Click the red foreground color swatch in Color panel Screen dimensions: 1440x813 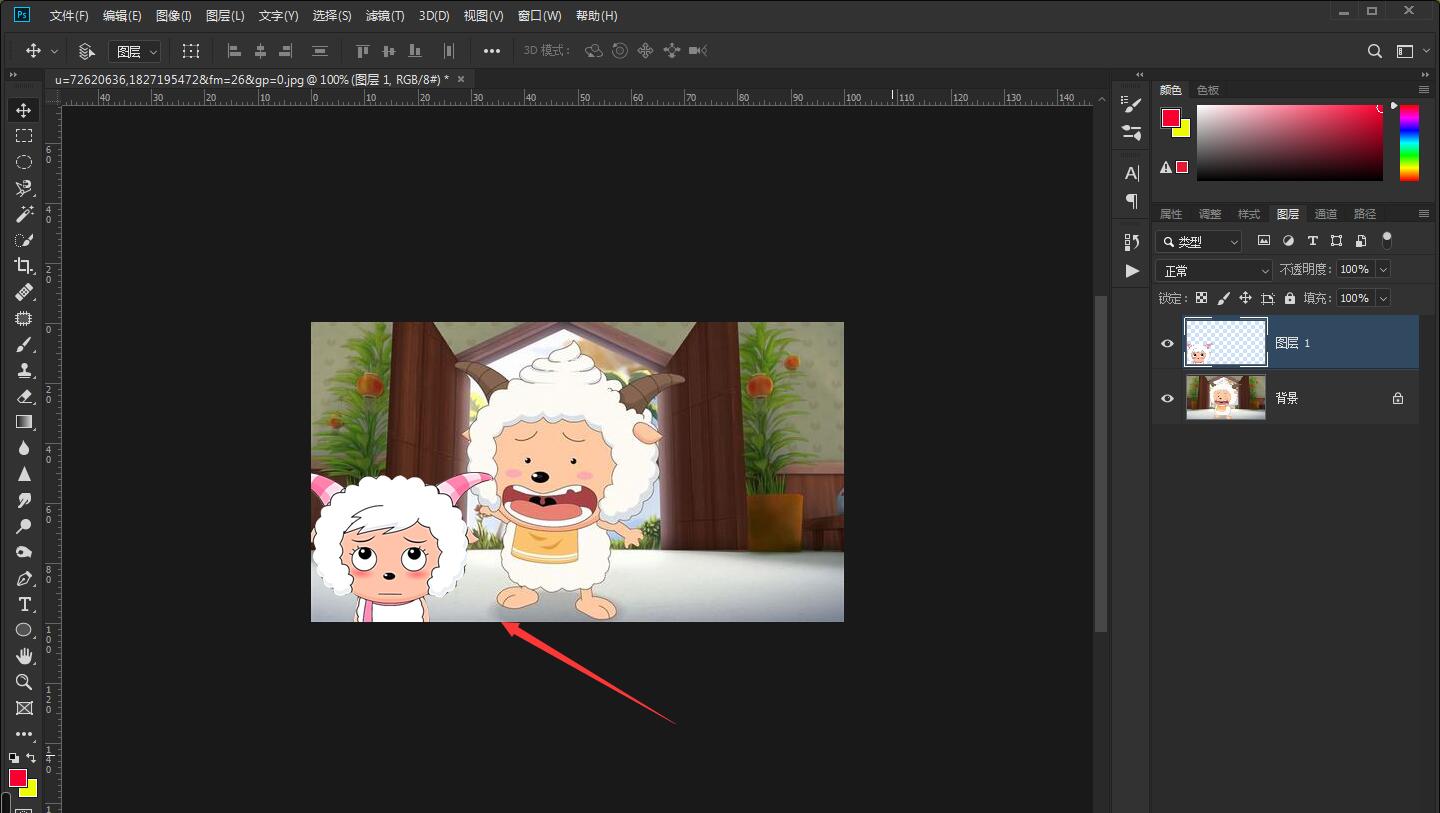tap(1170, 118)
